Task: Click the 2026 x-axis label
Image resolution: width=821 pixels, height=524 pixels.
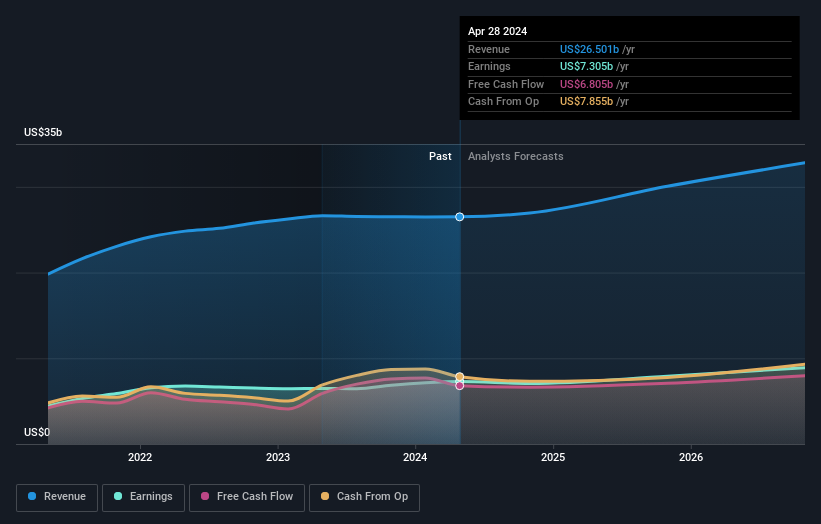Action: pos(691,458)
